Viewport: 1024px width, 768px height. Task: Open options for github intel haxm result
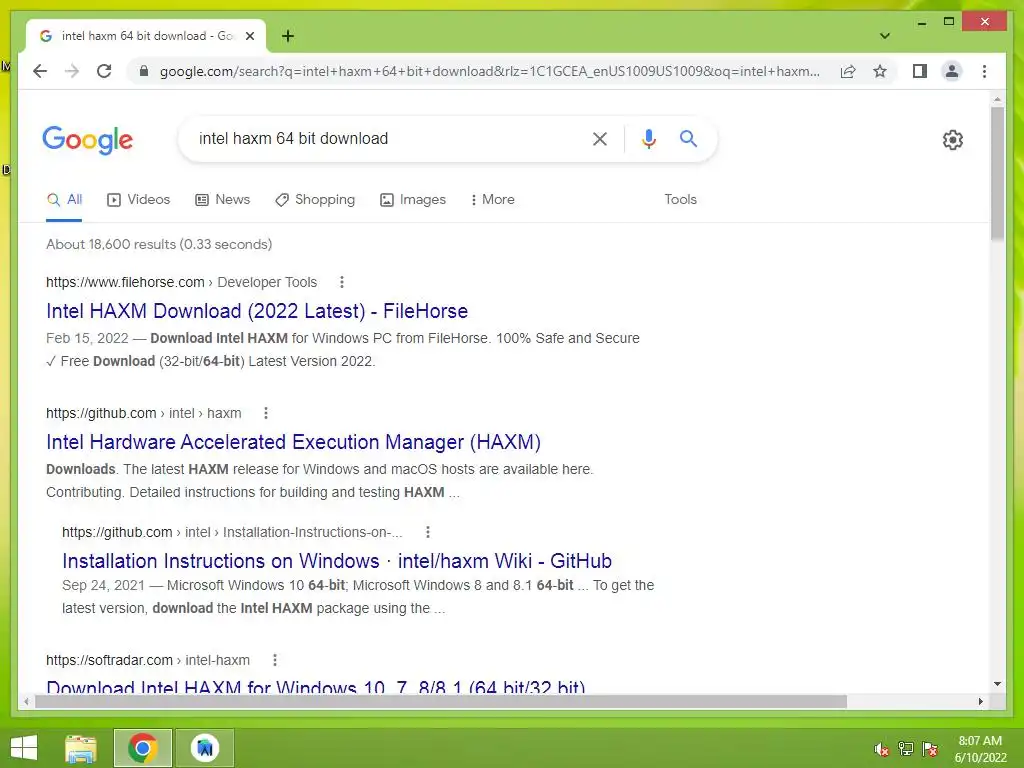point(265,413)
